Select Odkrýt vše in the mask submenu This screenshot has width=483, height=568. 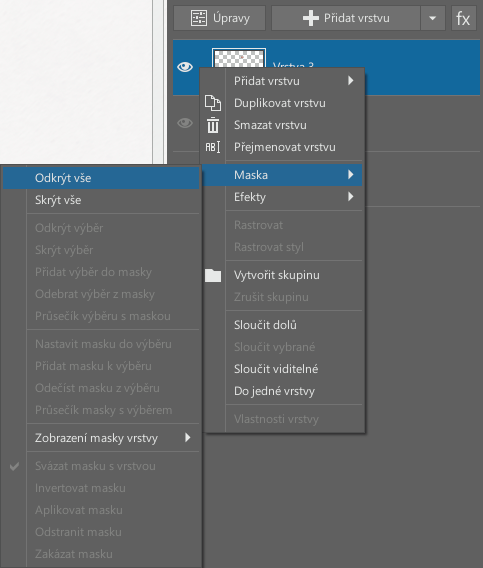coord(101,178)
